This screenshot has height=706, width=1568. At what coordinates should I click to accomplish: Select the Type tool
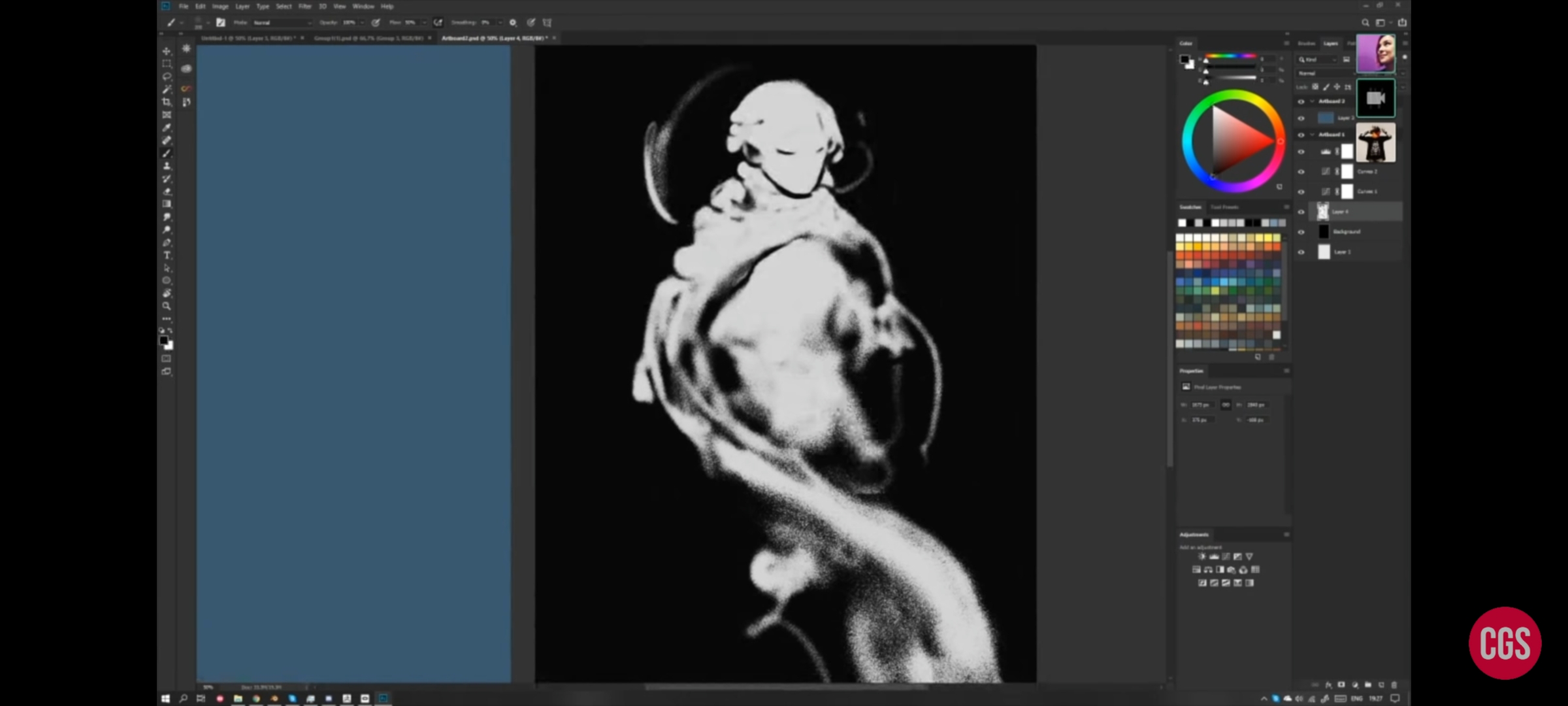(x=167, y=255)
